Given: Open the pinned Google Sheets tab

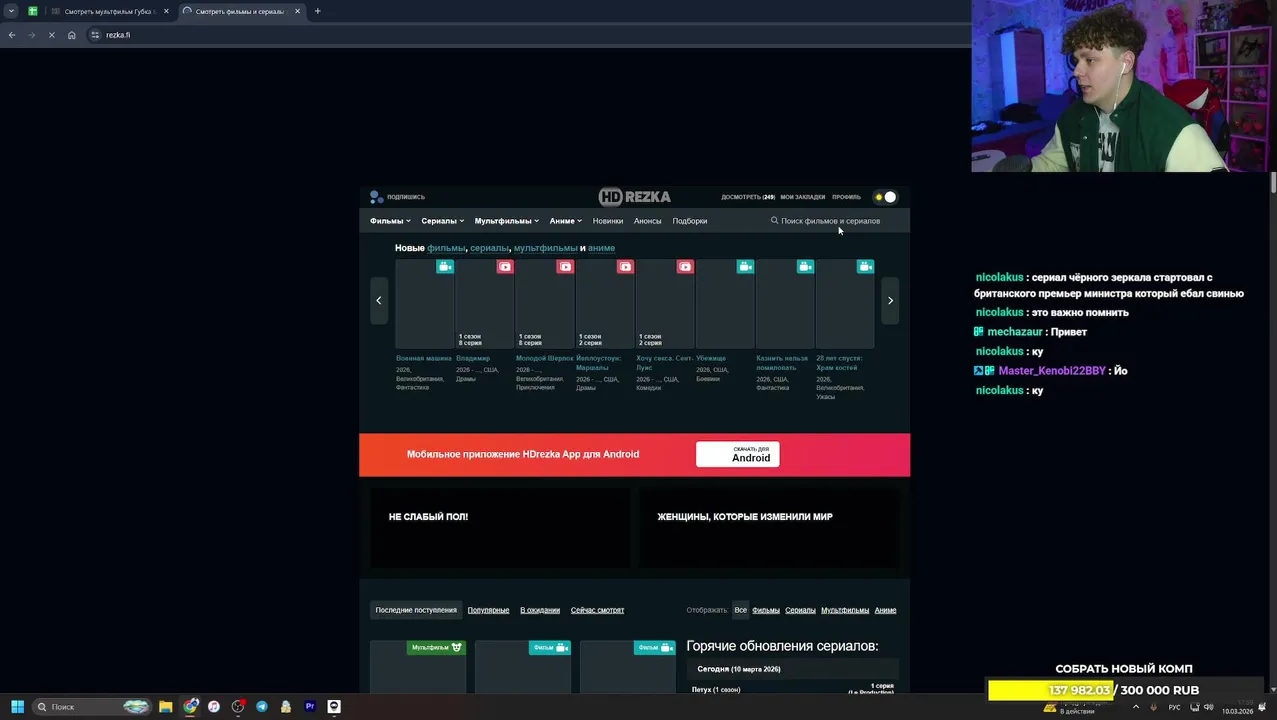Looking at the screenshot, I should 33,11.
